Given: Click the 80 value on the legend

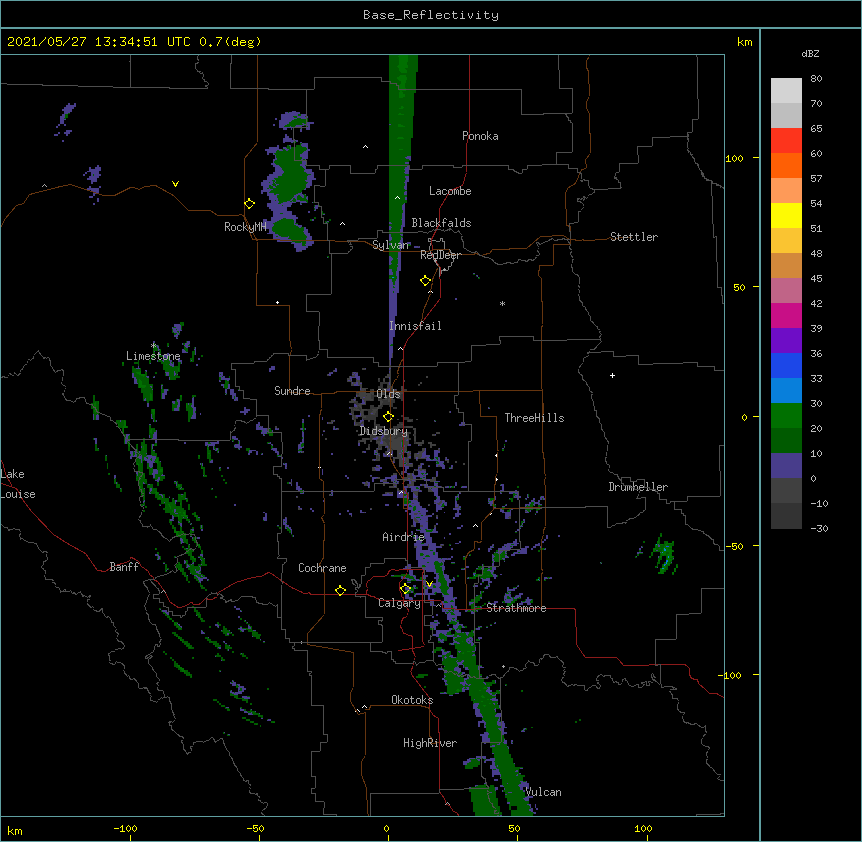Looking at the screenshot, I should coord(816,79).
